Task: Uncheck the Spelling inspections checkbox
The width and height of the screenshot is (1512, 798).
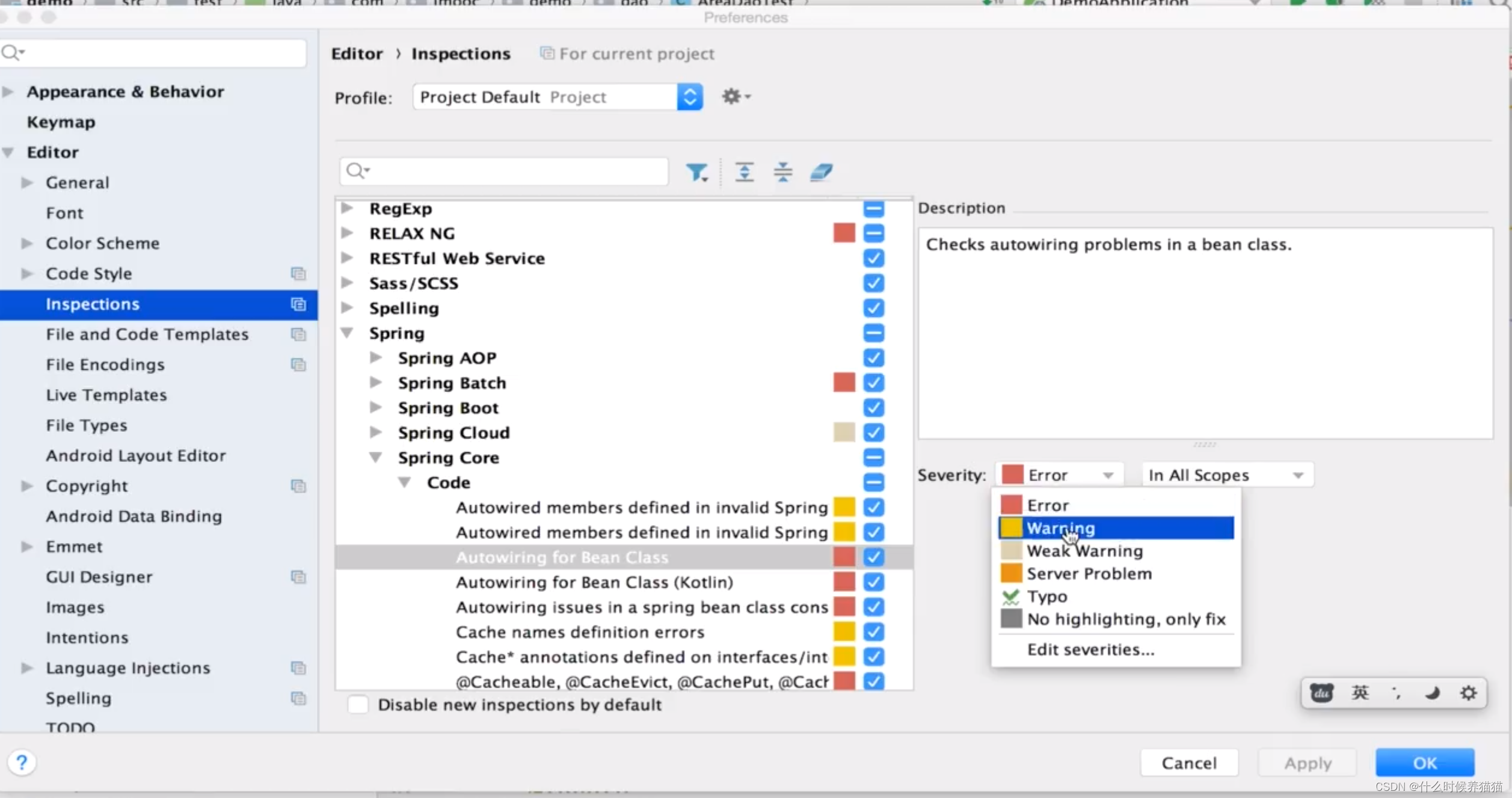Action: click(x=873, y=308)
